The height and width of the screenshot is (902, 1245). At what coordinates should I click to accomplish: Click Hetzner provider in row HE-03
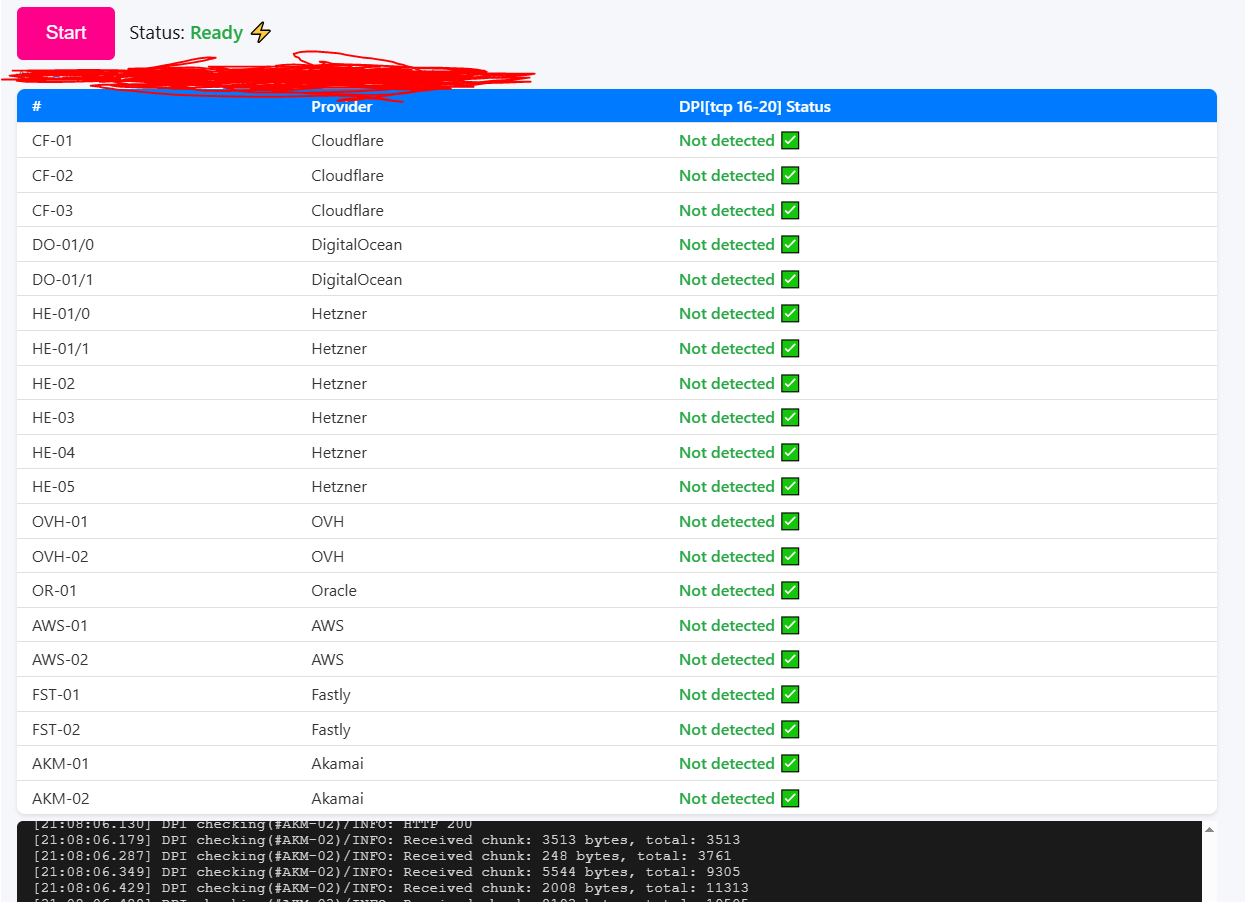(x=339, y=418)
